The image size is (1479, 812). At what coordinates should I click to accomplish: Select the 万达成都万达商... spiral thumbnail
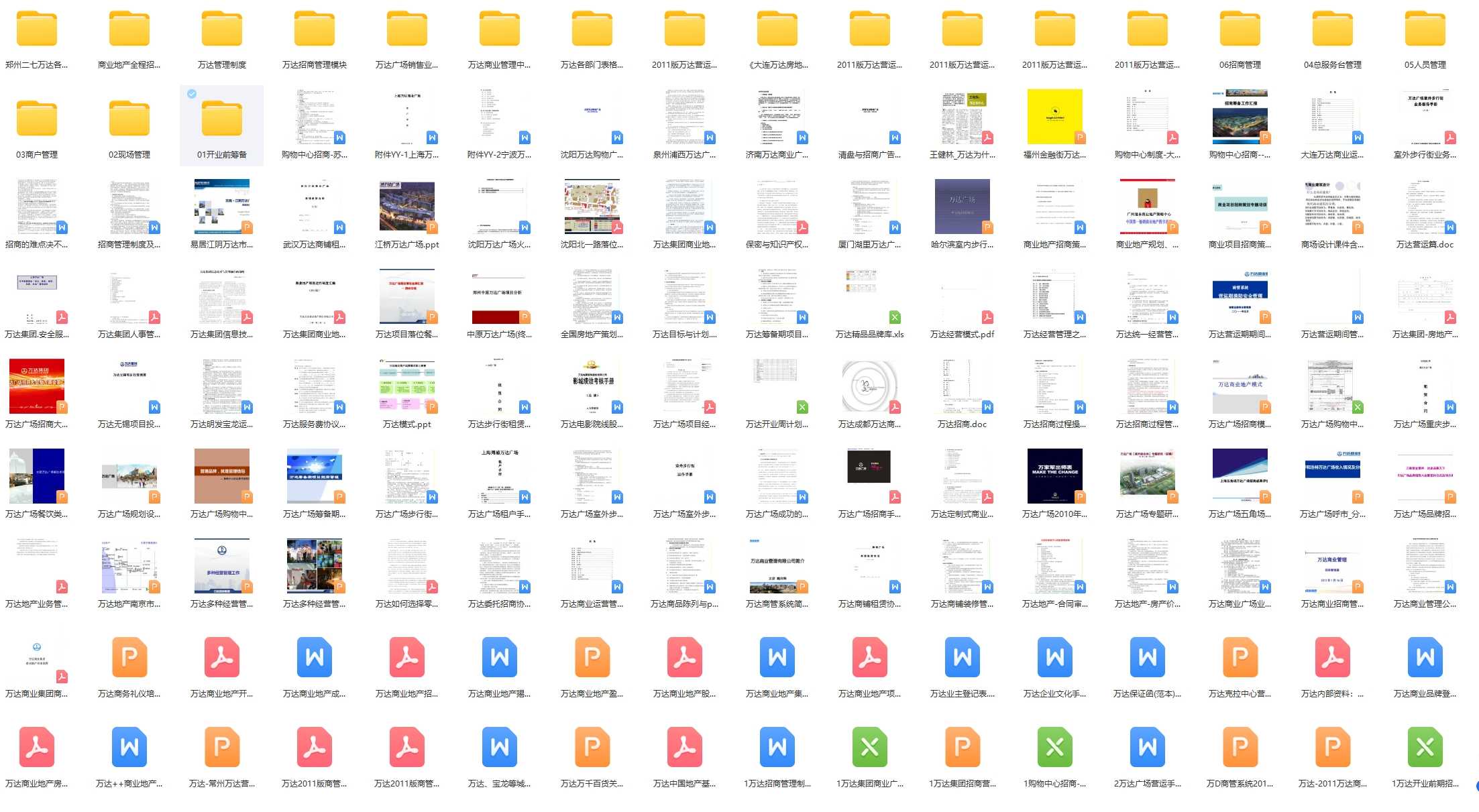[x=870, y=386]
